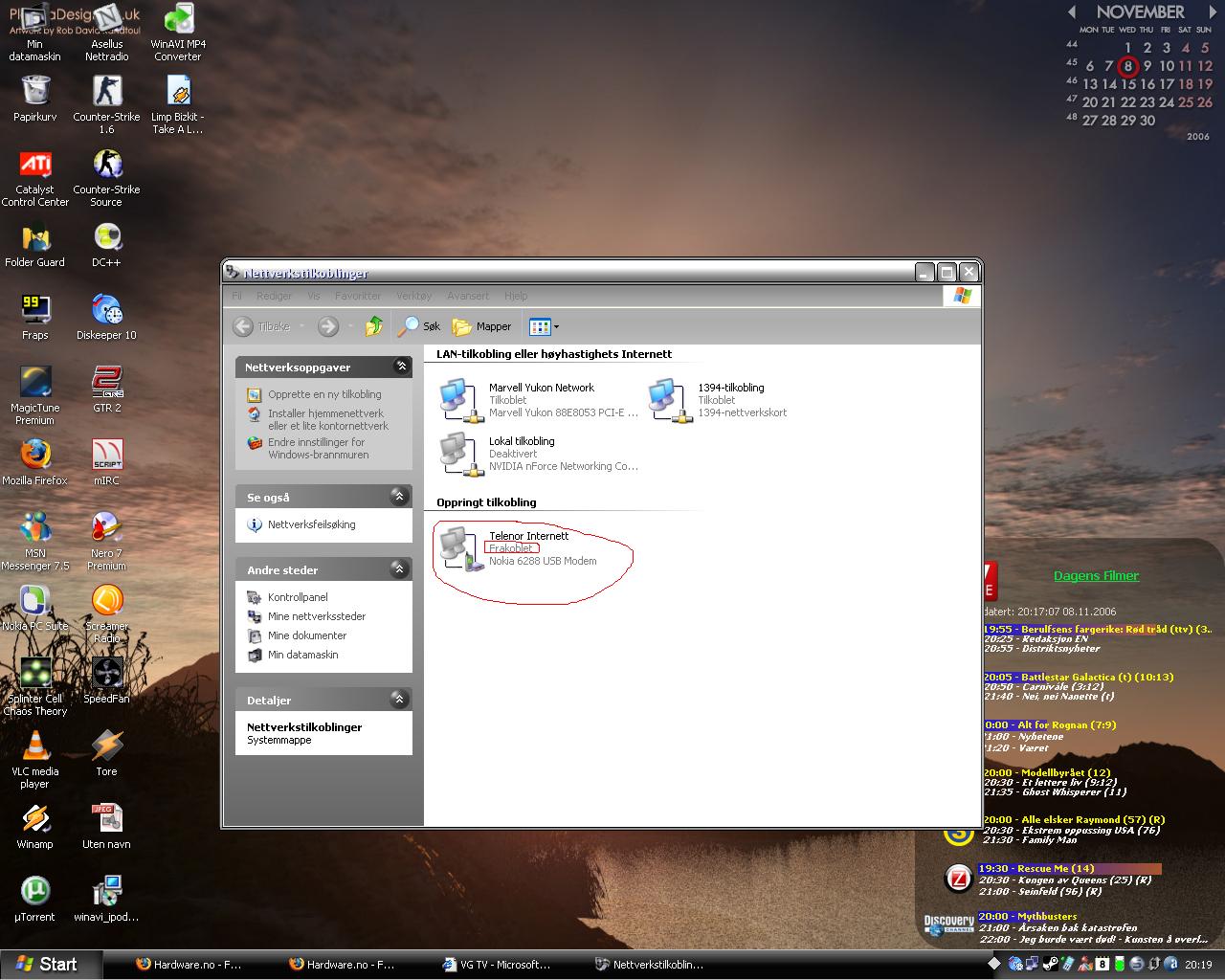Open ATI Catalyst Control Center icon

(x=34, y=178)
